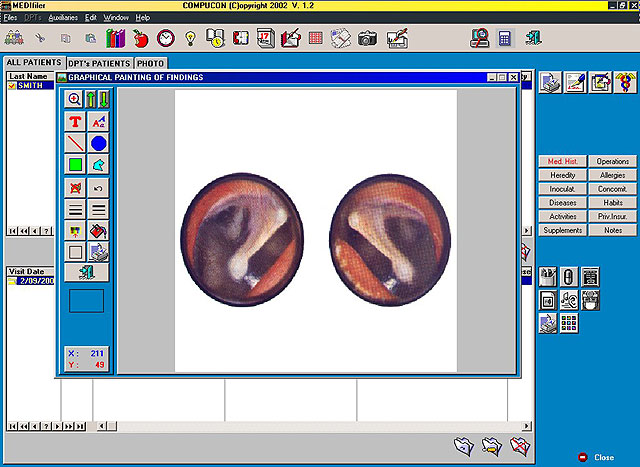Open the camera icon in main toolbar
The image size is (640, 467).
point(367,38)
